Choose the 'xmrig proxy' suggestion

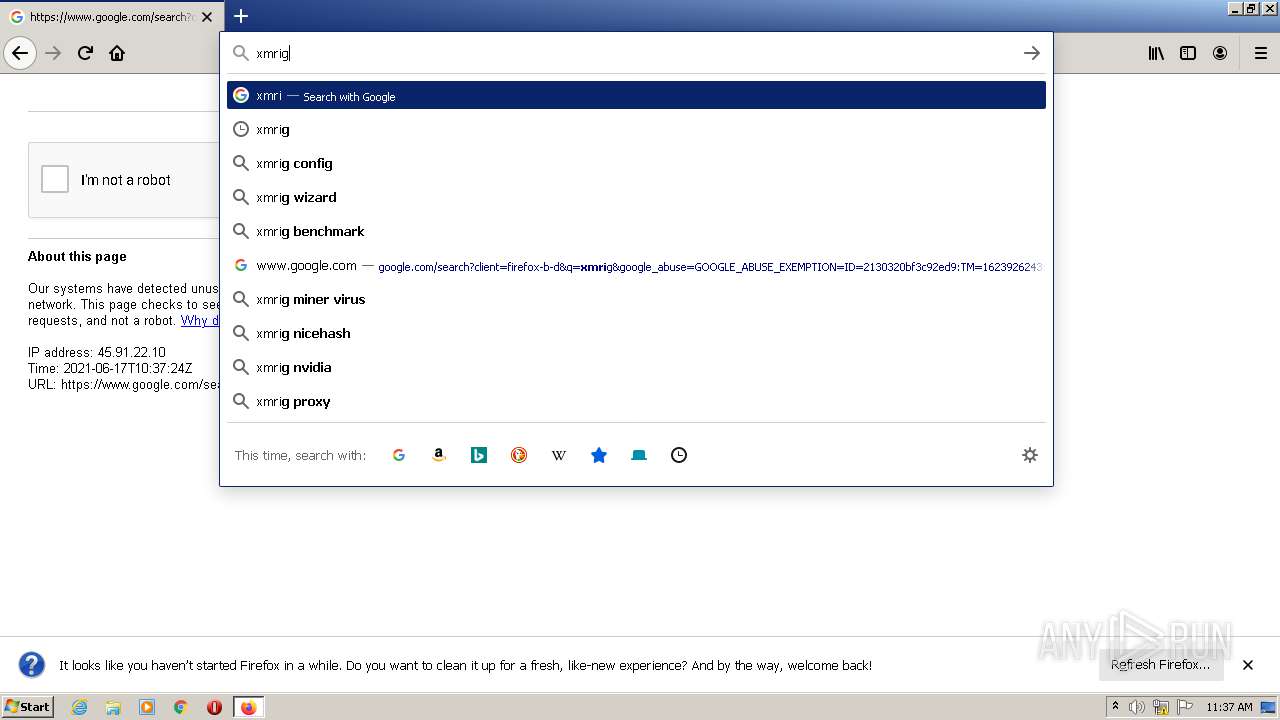tap(636, 401)
